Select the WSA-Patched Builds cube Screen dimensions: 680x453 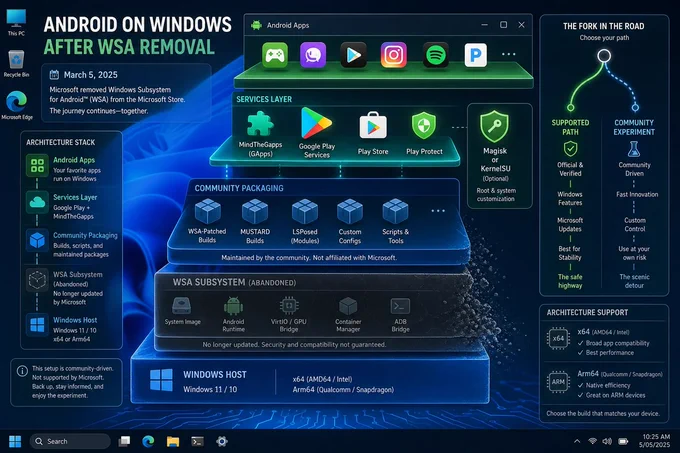(x=207, y=212)
